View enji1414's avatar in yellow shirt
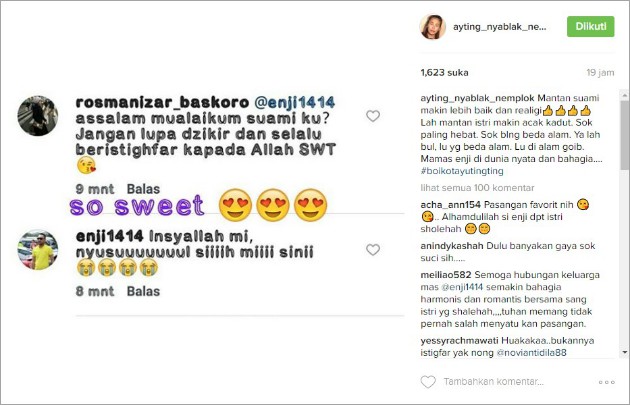 [x=37, y=250]
